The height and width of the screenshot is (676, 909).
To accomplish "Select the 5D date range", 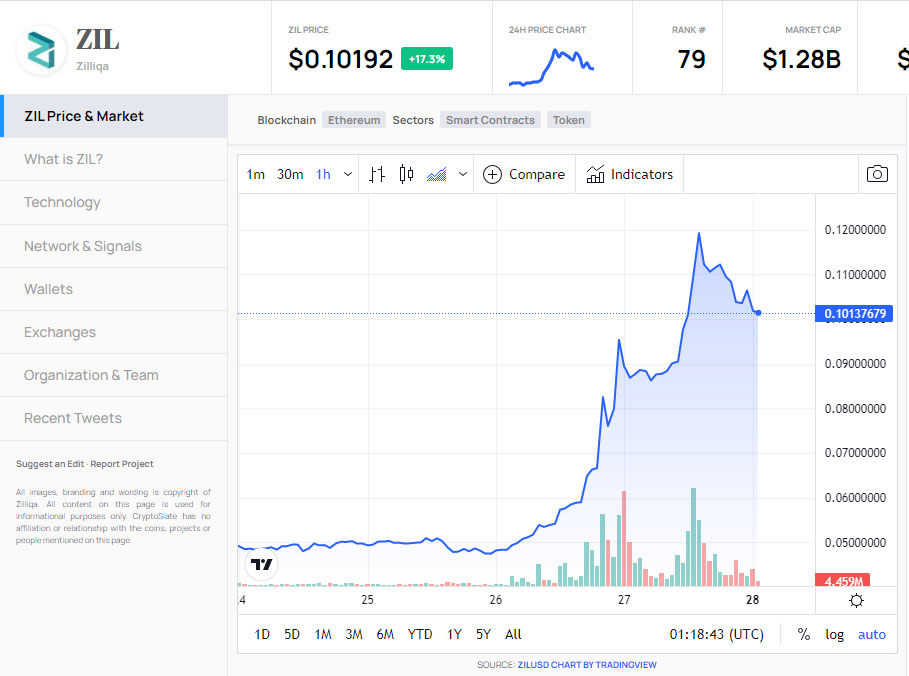I will click(x=292, y=634).
